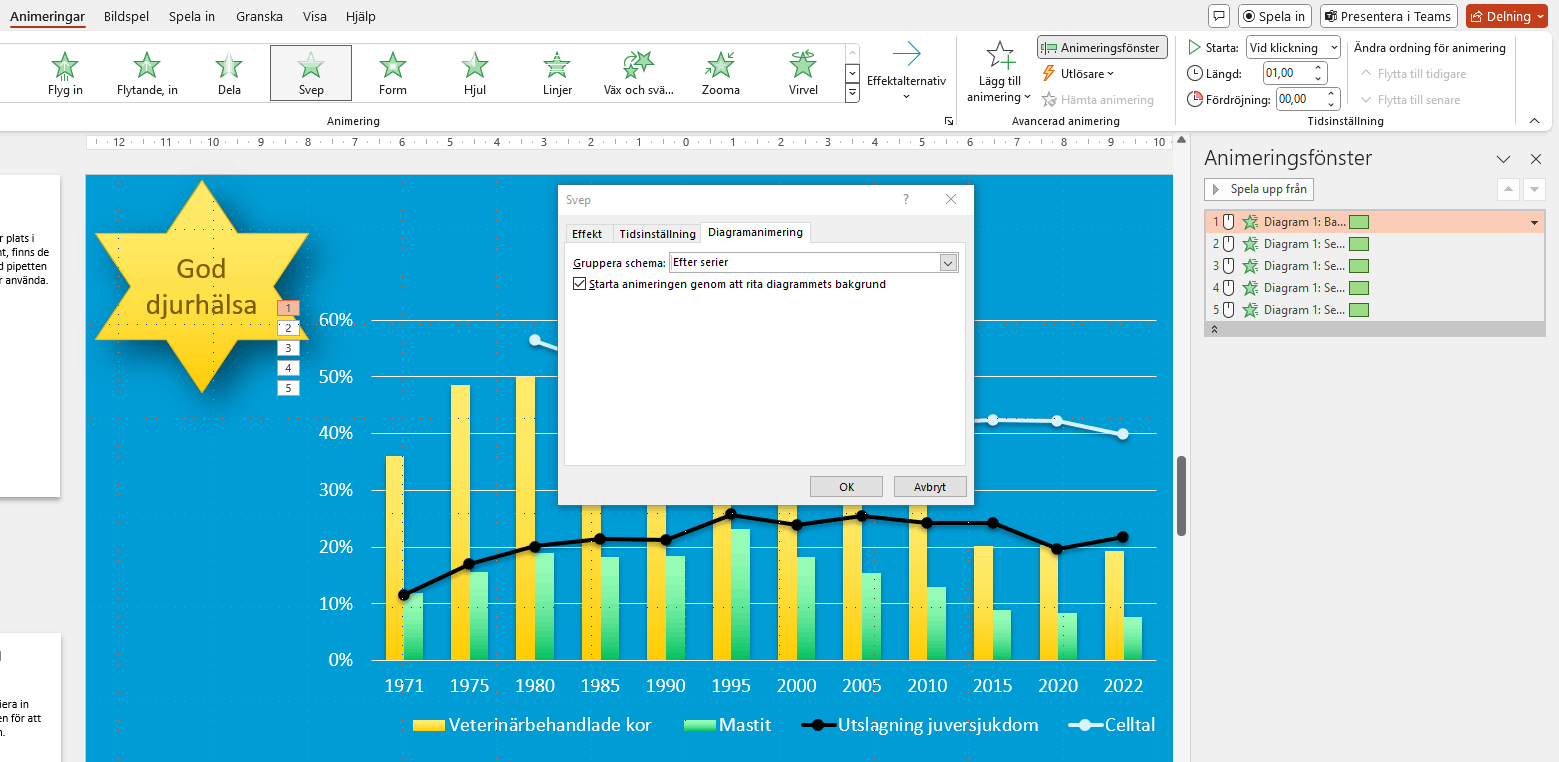Select the Virvel animation effect
The width and height of the screenshot is (1559, 762).
point(803,73)
